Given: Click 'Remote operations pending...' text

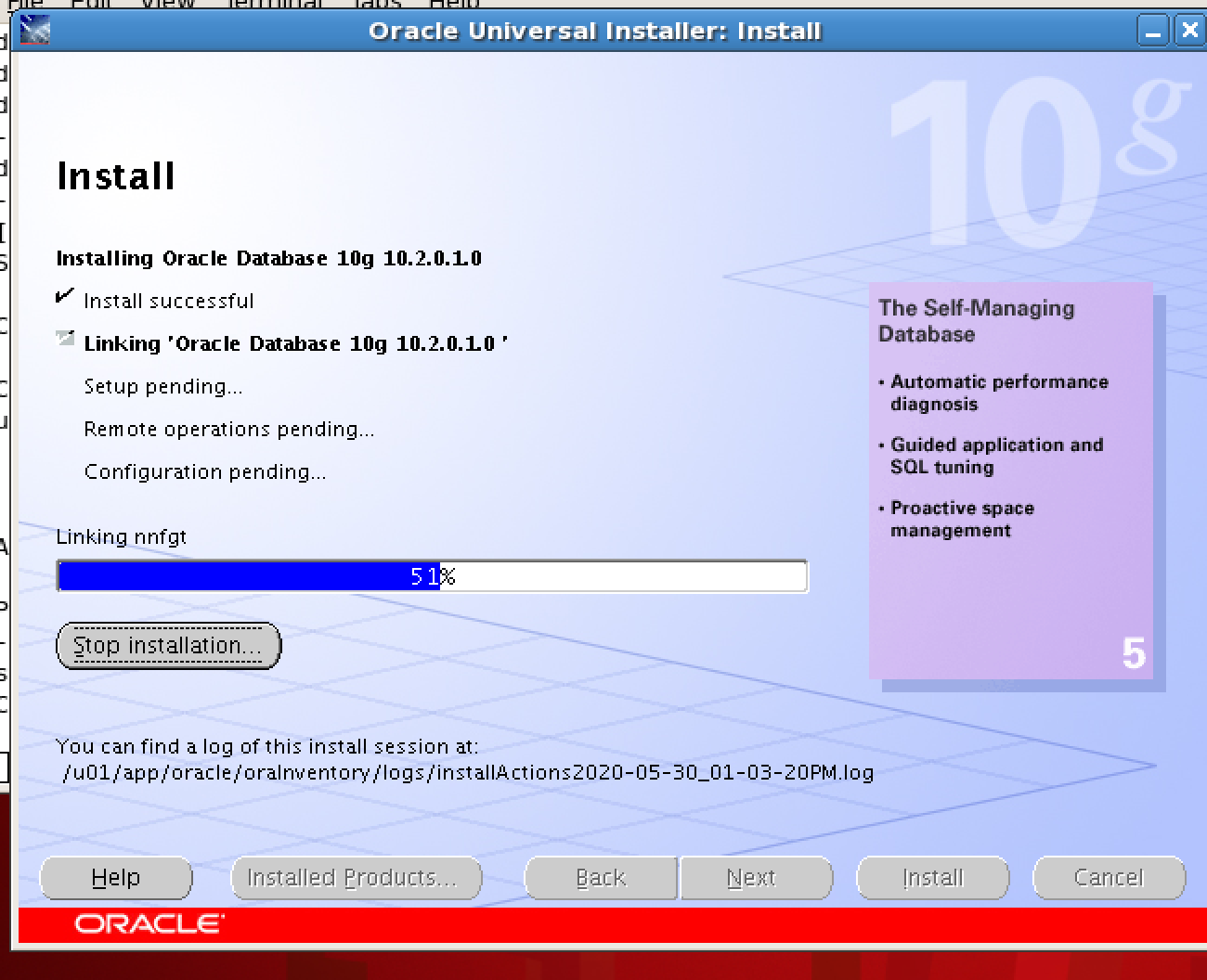Looking at the screenshot, I should coord(229,429).
